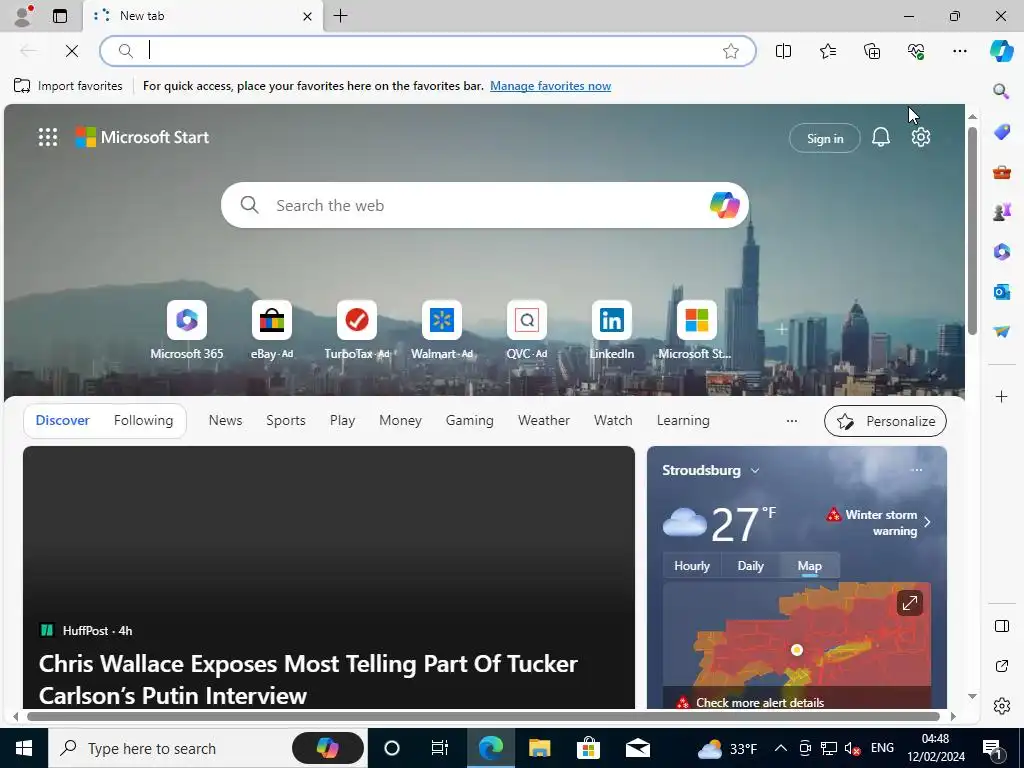The height and width of the screenshot is (768, 1024).
Task: Open the Microsoft 365 quick link
Action: [187, 330]
